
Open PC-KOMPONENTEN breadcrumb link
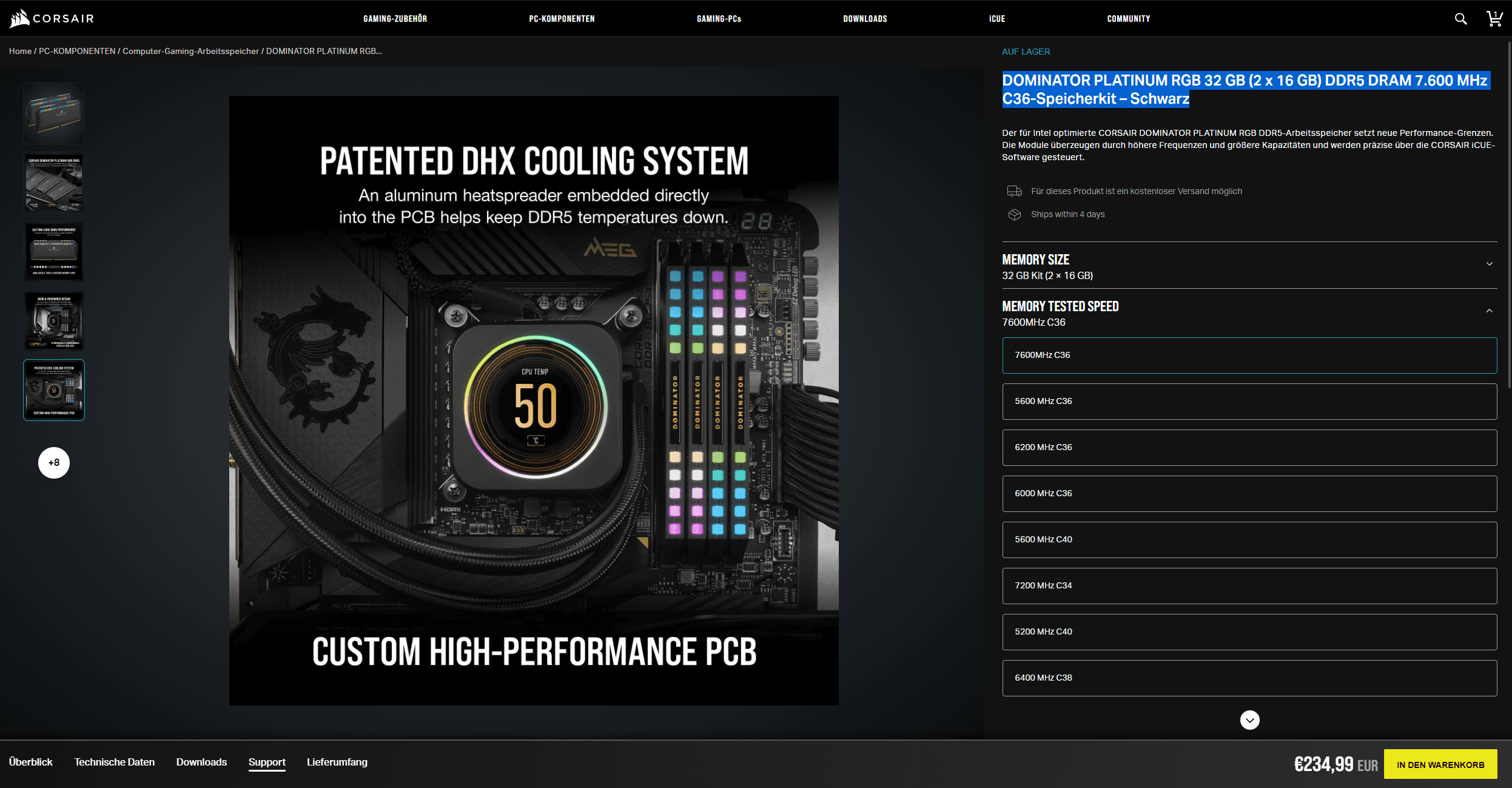(x=77, y=51)
